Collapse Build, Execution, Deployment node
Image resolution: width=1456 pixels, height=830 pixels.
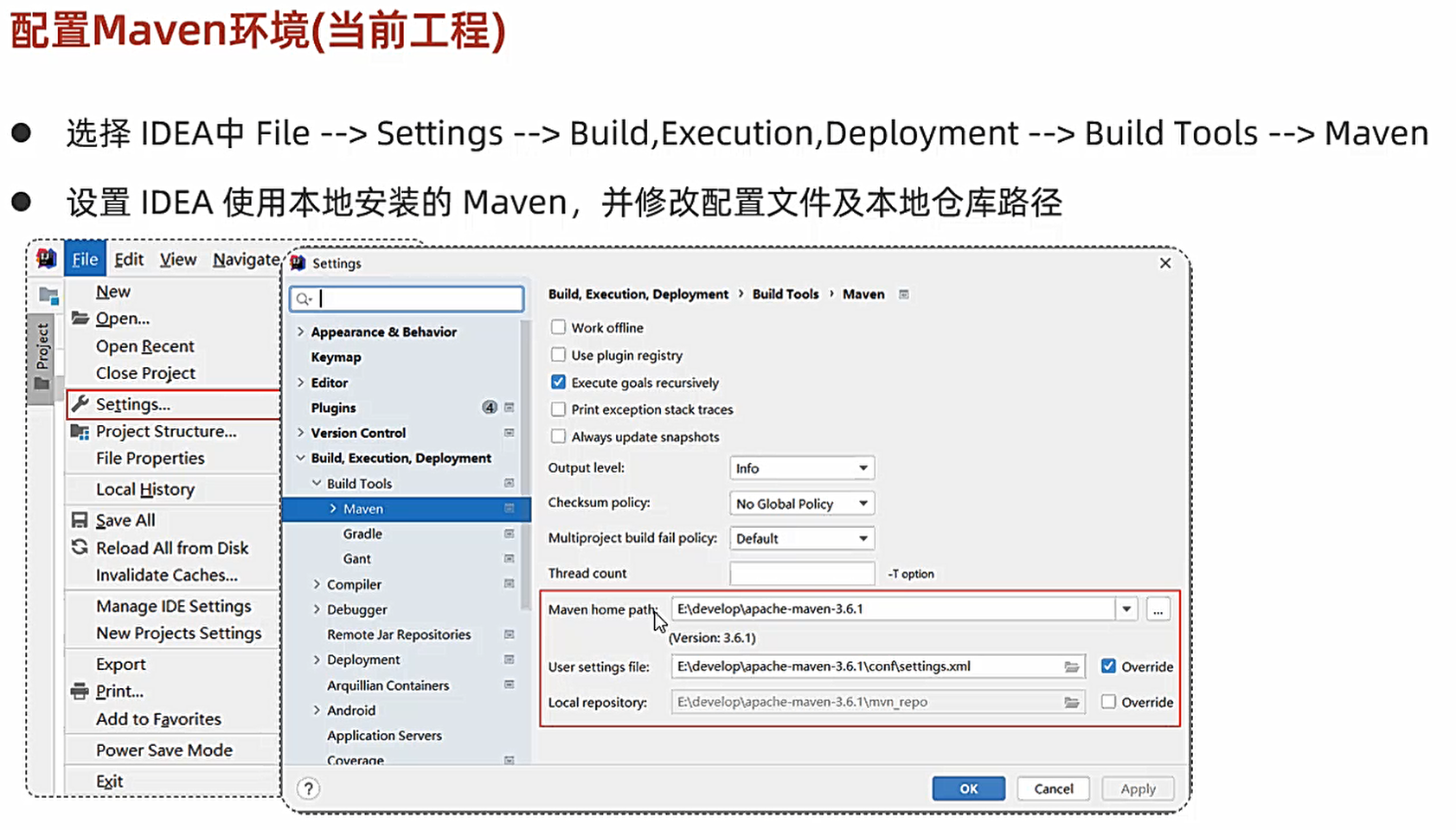[x=300, y=458]
